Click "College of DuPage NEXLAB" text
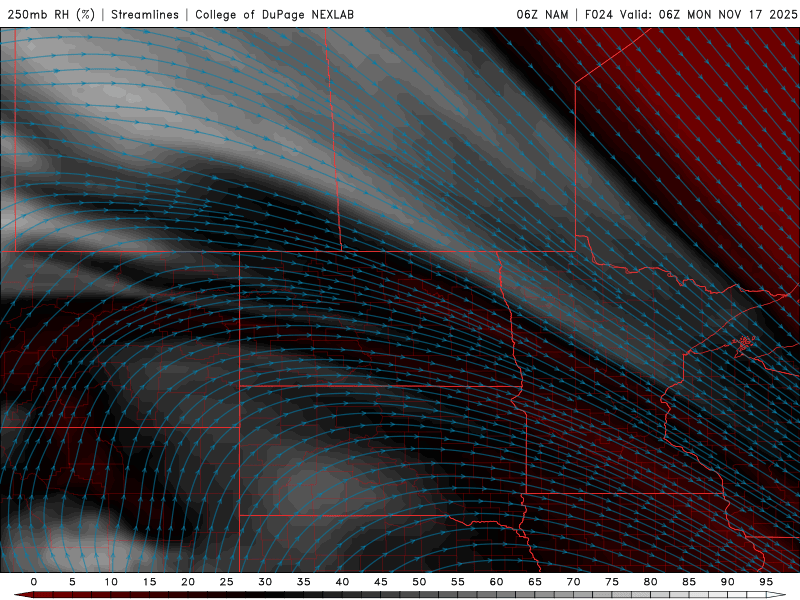 [x=274, y=14]
